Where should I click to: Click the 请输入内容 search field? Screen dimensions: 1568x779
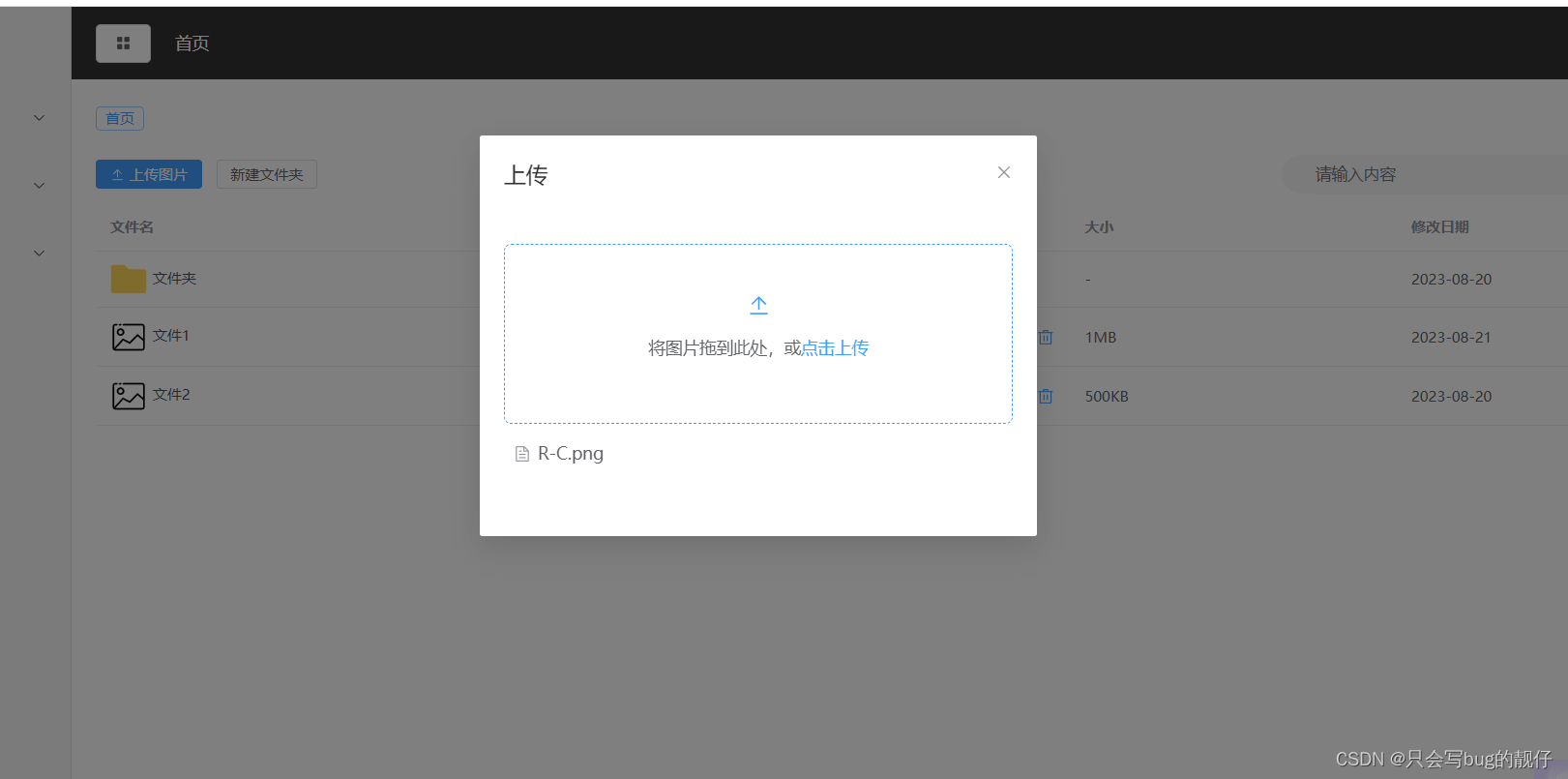click(x=1424, y=174)
